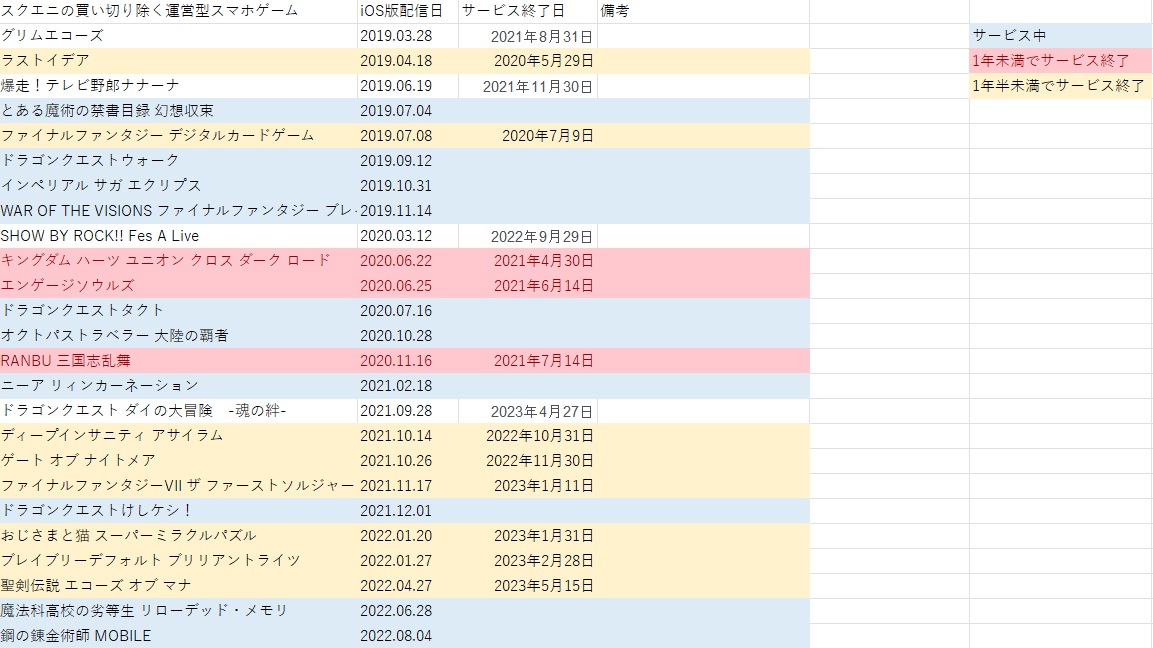The image size is (1153, 648).
Task: Select the cell 魔法科高校の劣等生 リローデッド・メモリ
Action: point(179,611)
